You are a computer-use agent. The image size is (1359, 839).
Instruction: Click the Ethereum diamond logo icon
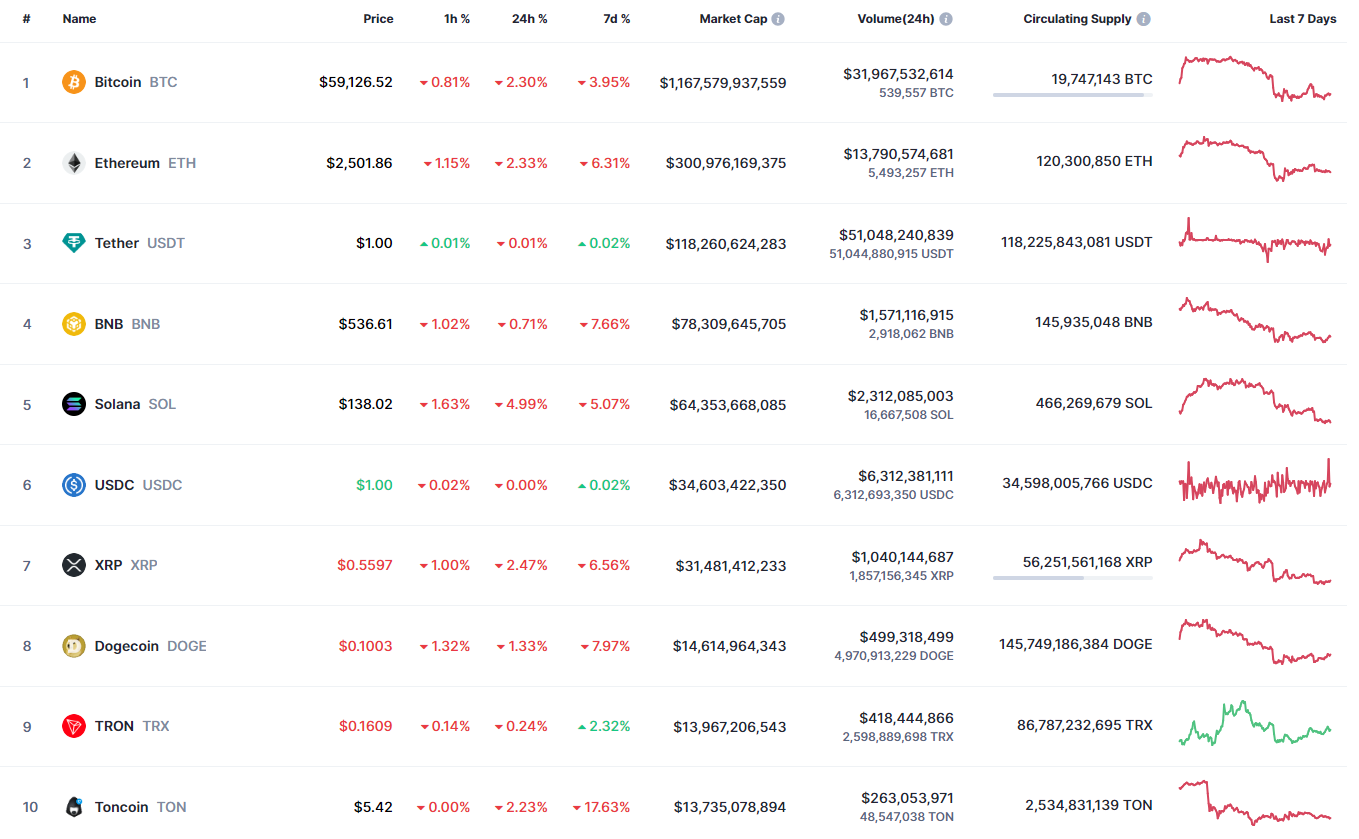point(74,163)
